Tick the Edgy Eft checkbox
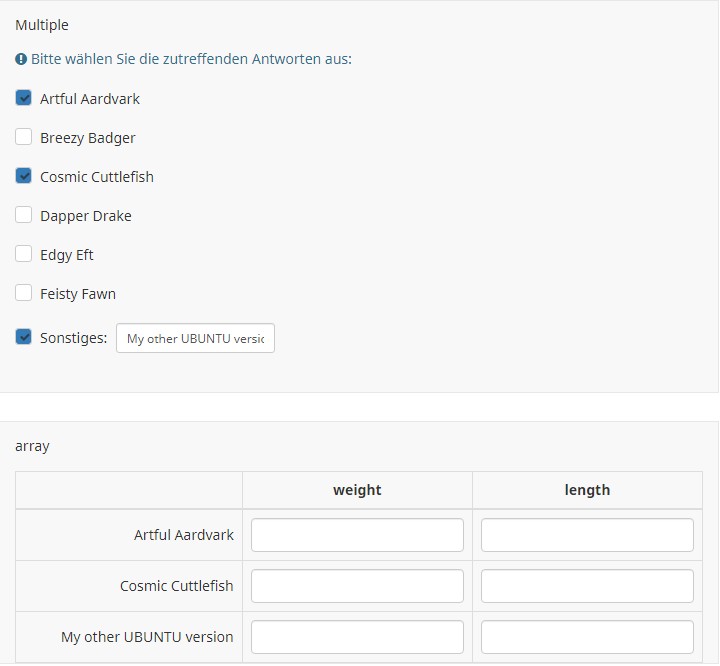Screen dimensions: 720x666 [24, 254]
